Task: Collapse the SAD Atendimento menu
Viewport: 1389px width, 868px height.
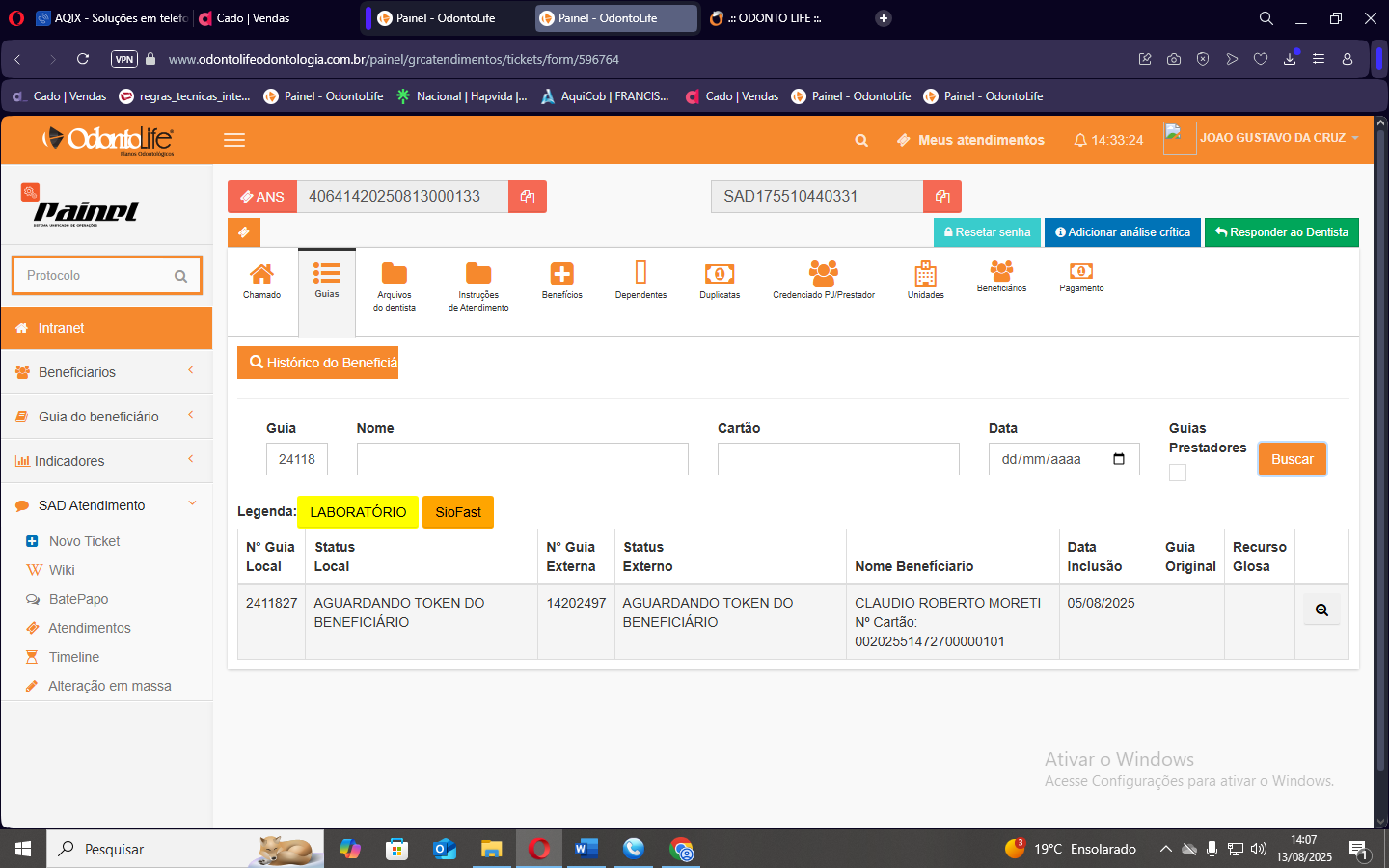Action: coord(106,505)
